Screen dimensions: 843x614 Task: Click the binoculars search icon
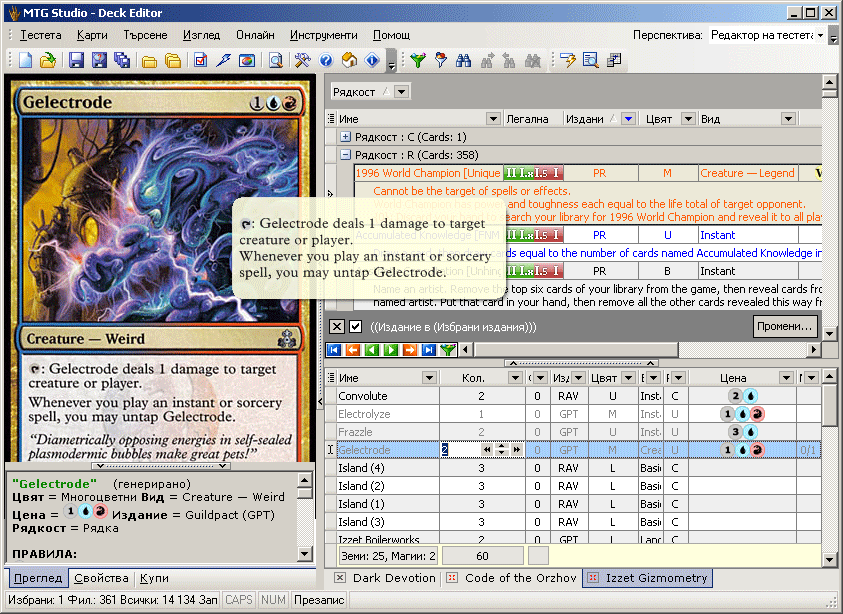tap(463, 60)
